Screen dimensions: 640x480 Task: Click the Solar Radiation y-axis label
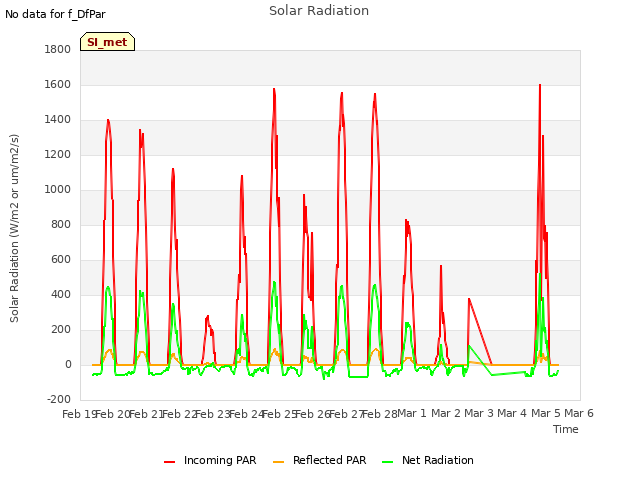click(14, 228)
